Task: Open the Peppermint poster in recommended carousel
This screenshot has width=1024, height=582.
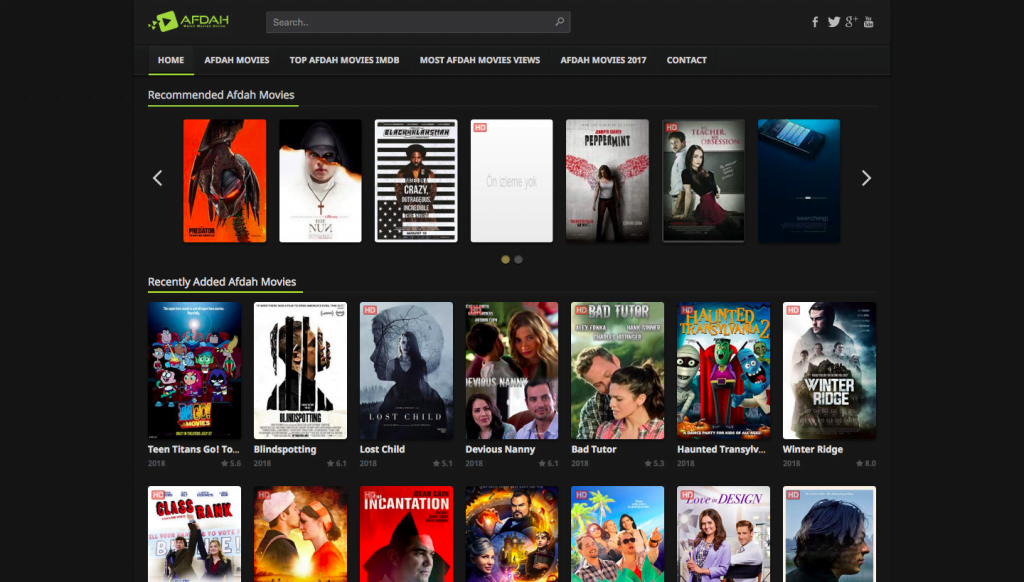Action: click(607, 181)
